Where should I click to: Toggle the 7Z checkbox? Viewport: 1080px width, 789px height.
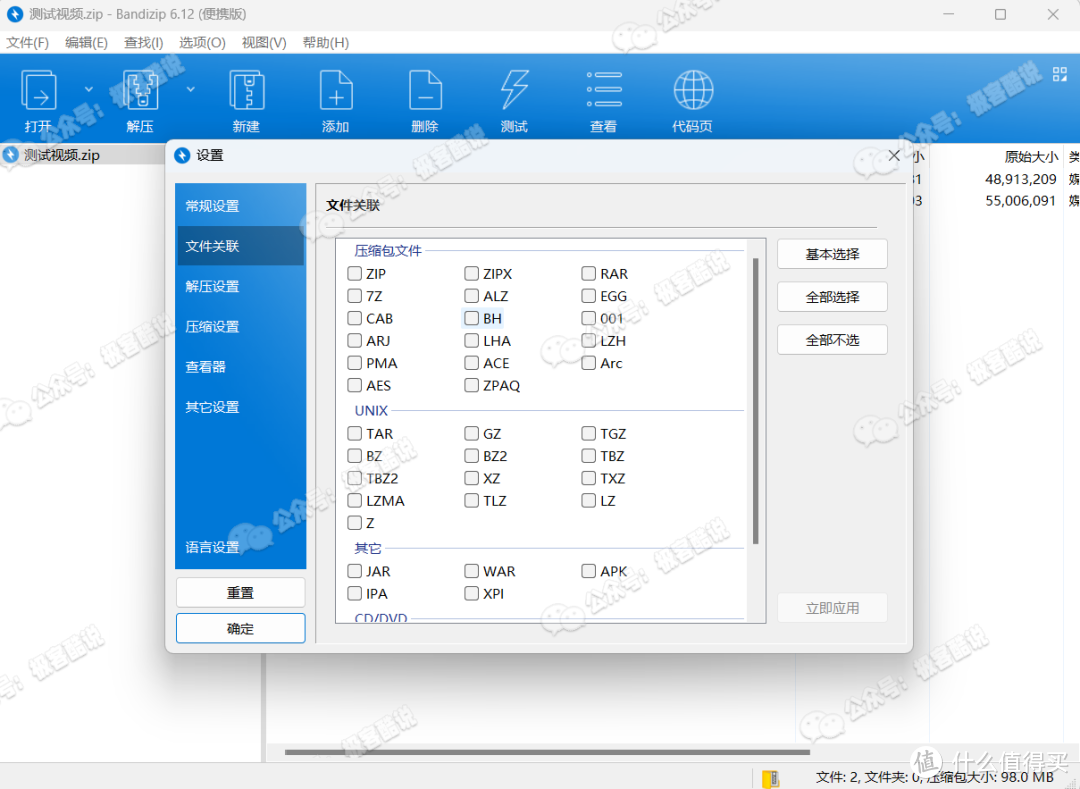click(354, 296)
